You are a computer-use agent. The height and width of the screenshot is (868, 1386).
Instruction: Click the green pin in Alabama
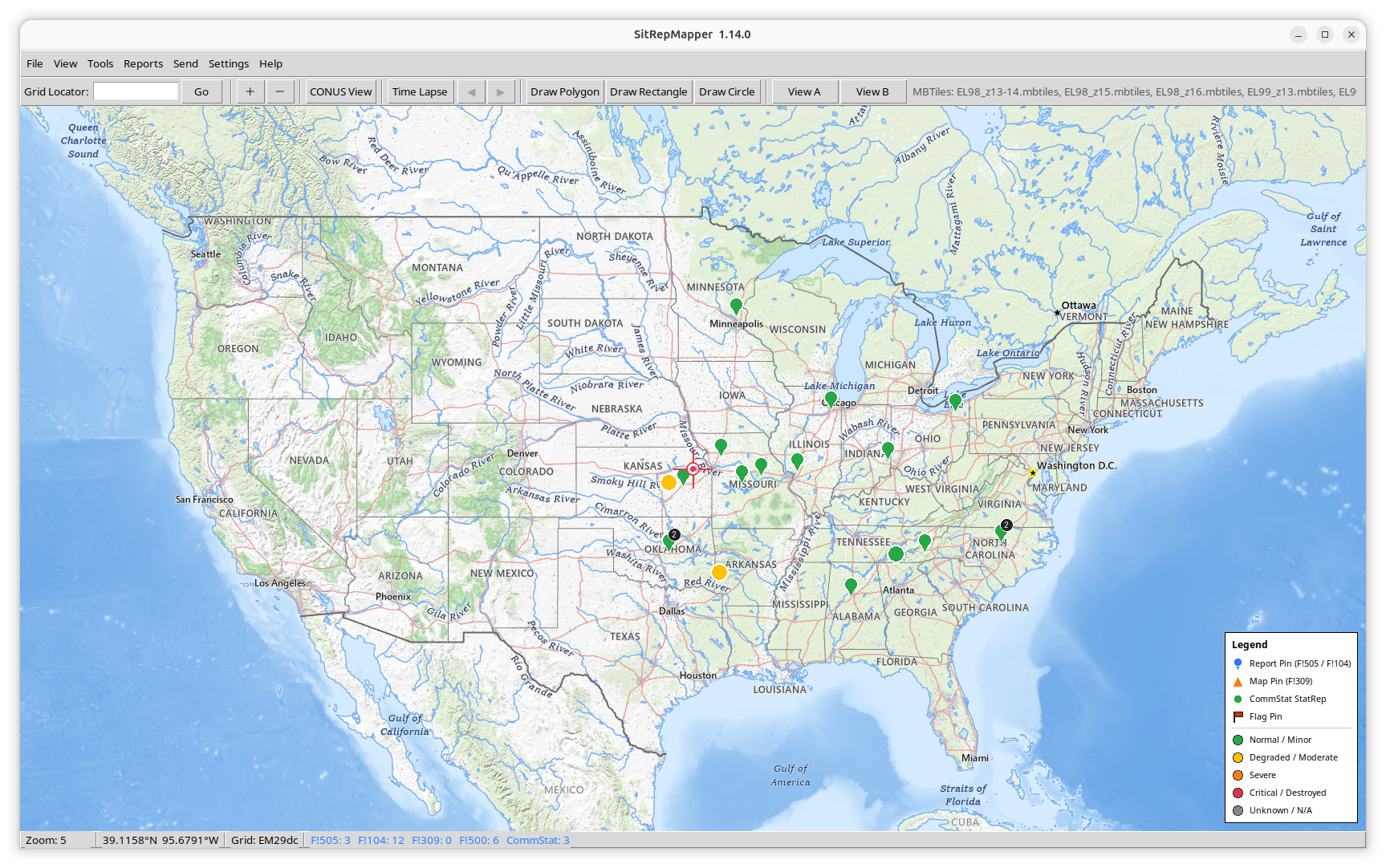point(851,586)
